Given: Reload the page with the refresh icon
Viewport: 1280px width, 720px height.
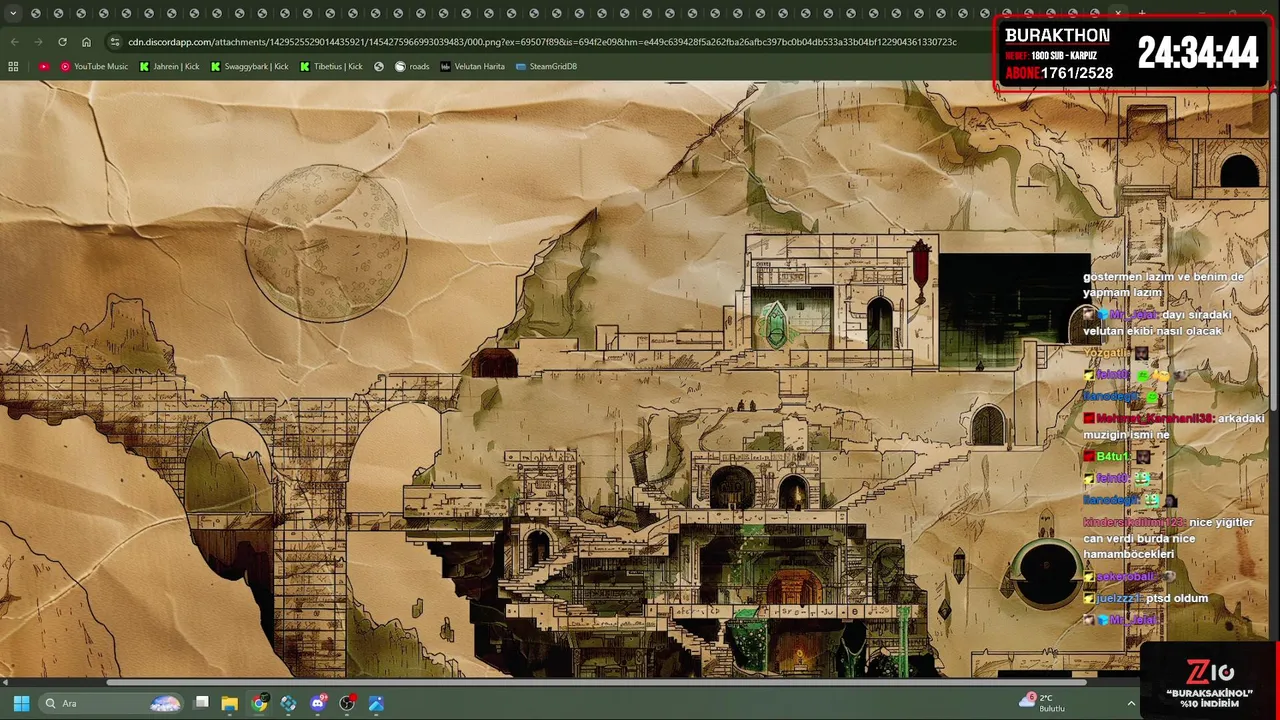Looking at the screenshot, I should [x=62, y=42].
